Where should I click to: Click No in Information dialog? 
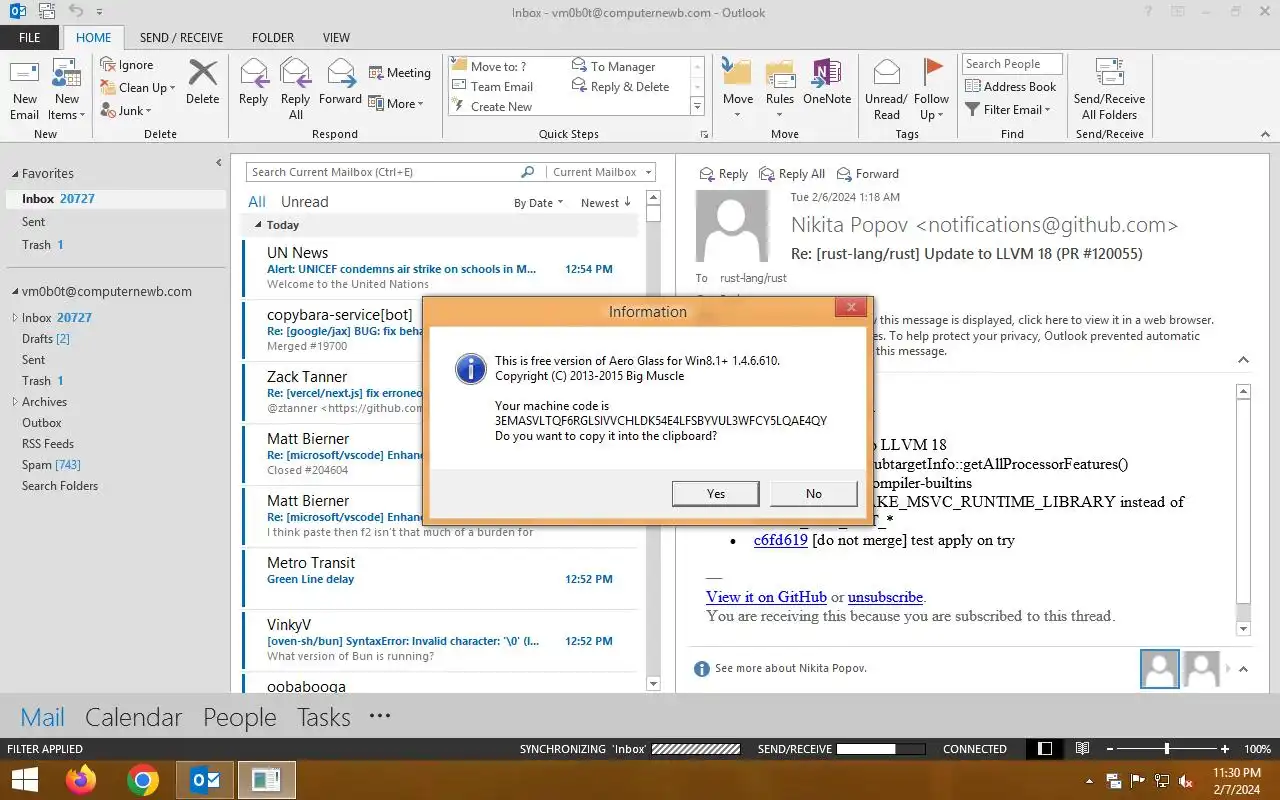(814, 493)
